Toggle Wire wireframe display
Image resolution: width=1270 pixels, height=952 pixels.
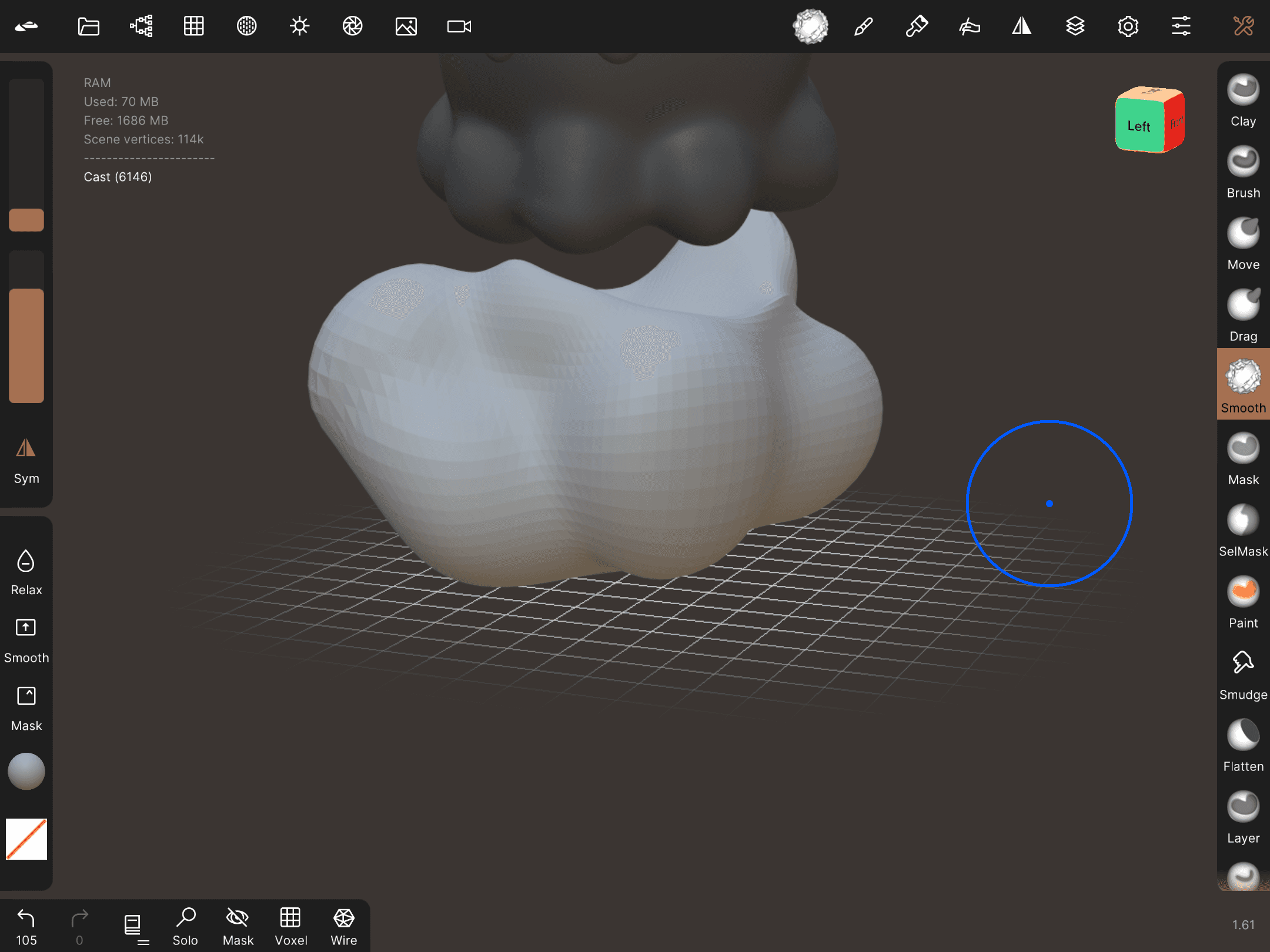click(x=343, y=926)
